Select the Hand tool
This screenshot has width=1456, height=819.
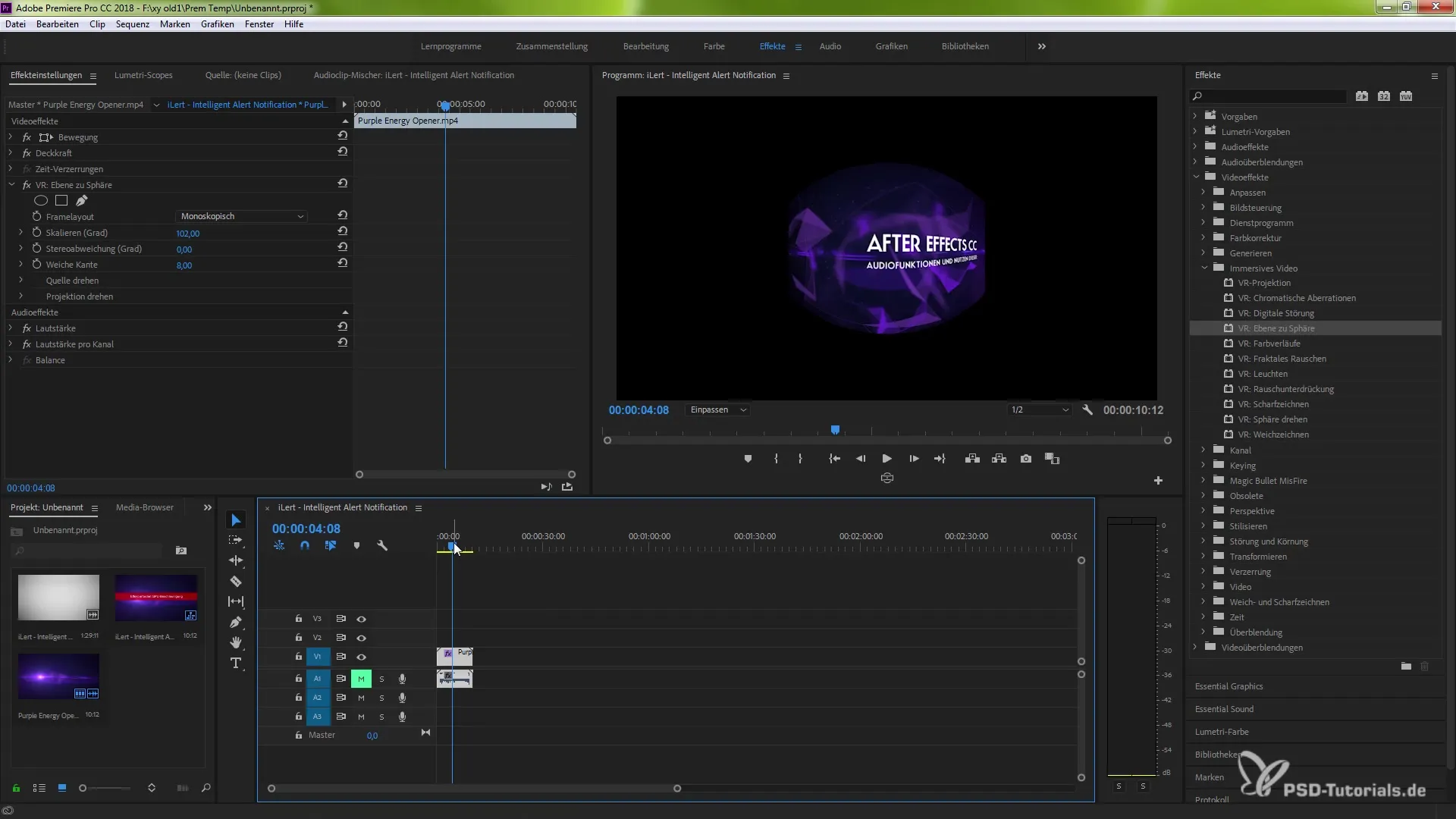(236, 642)
